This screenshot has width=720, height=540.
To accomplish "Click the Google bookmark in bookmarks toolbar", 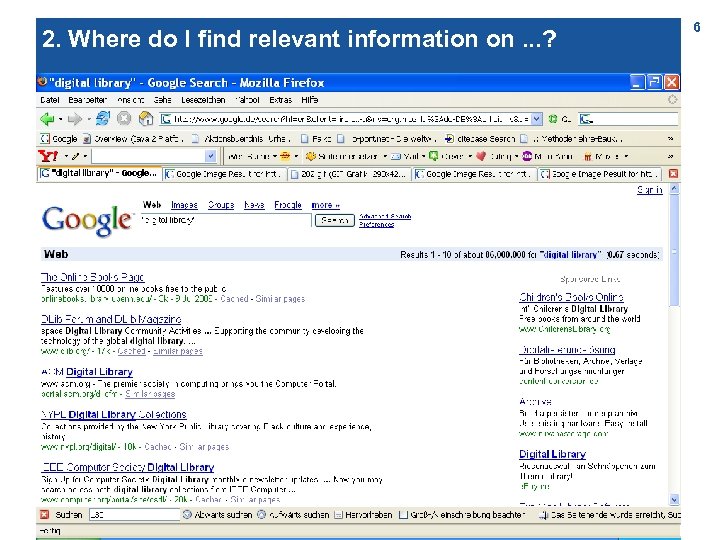I will [x=59, y=139].
